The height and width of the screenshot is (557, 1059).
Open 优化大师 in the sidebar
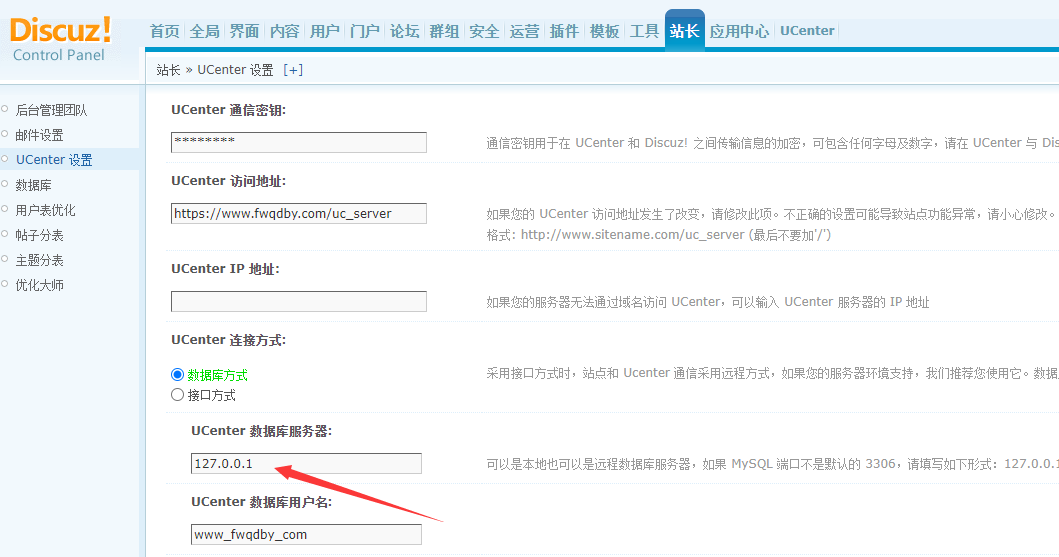(x=39, y=285)
